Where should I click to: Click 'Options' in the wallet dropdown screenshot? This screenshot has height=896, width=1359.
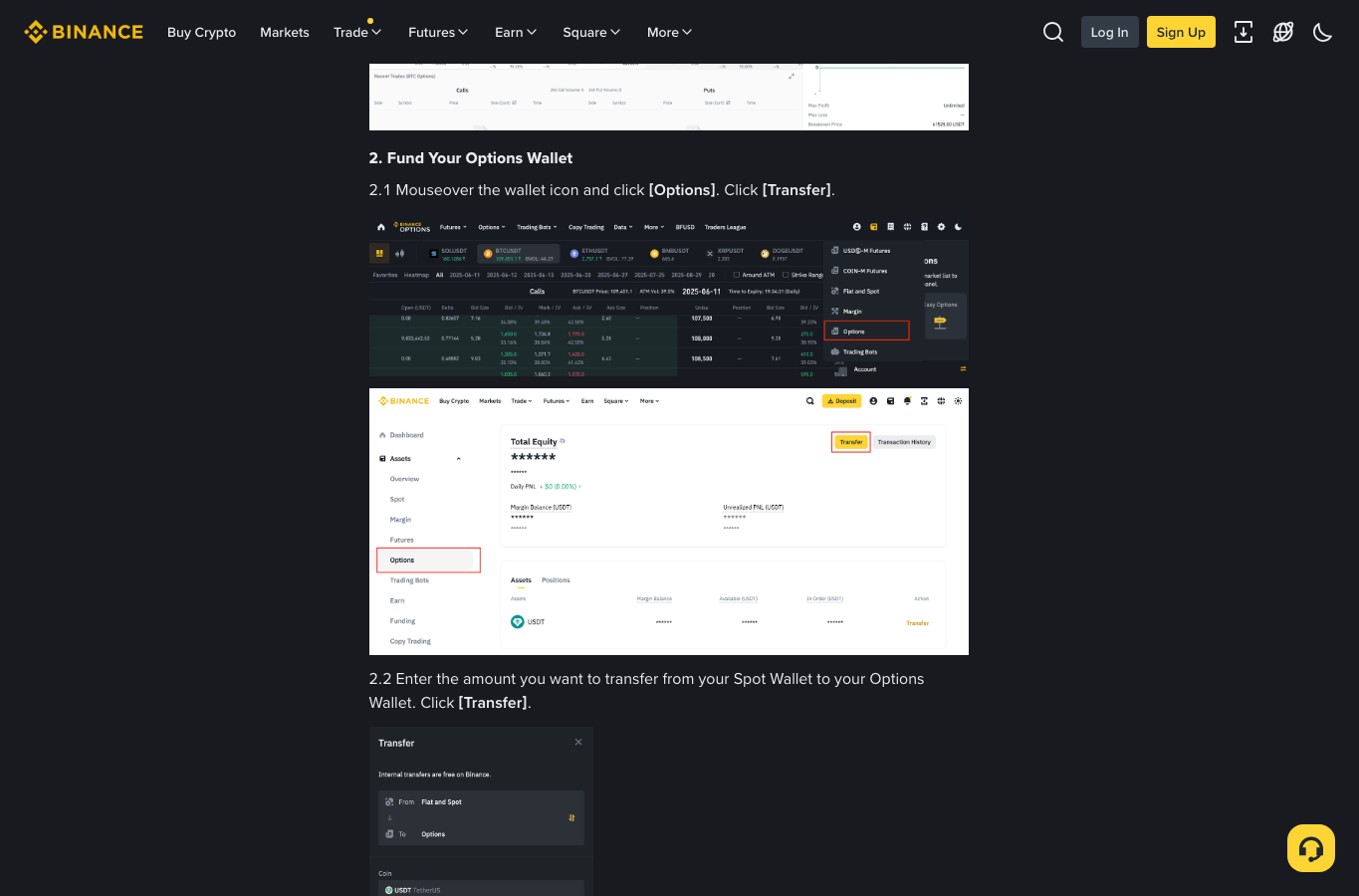pyautogui.click(x=867, y=332)
